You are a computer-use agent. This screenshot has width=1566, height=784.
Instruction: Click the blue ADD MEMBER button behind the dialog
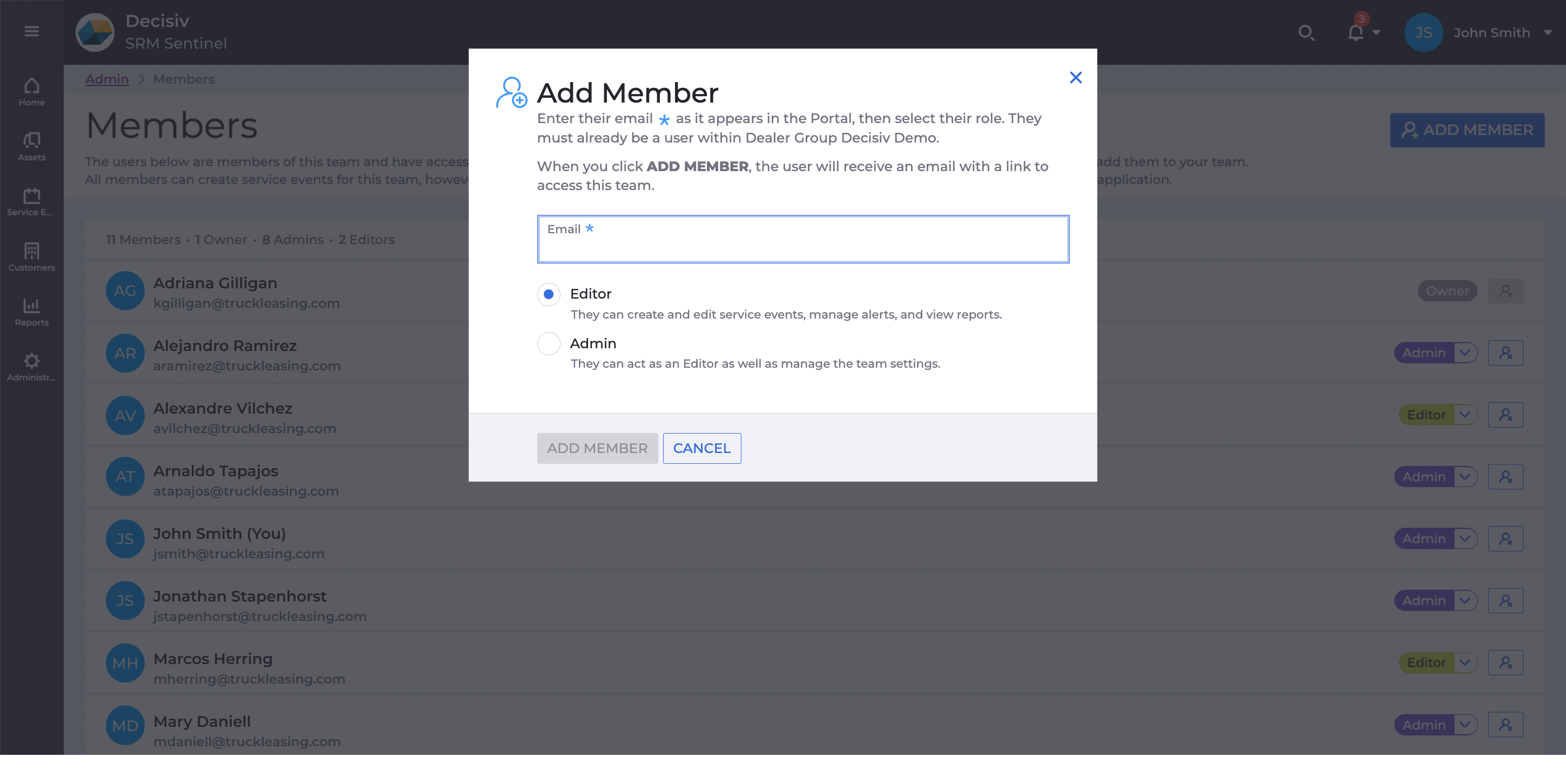coord(1467,130)
